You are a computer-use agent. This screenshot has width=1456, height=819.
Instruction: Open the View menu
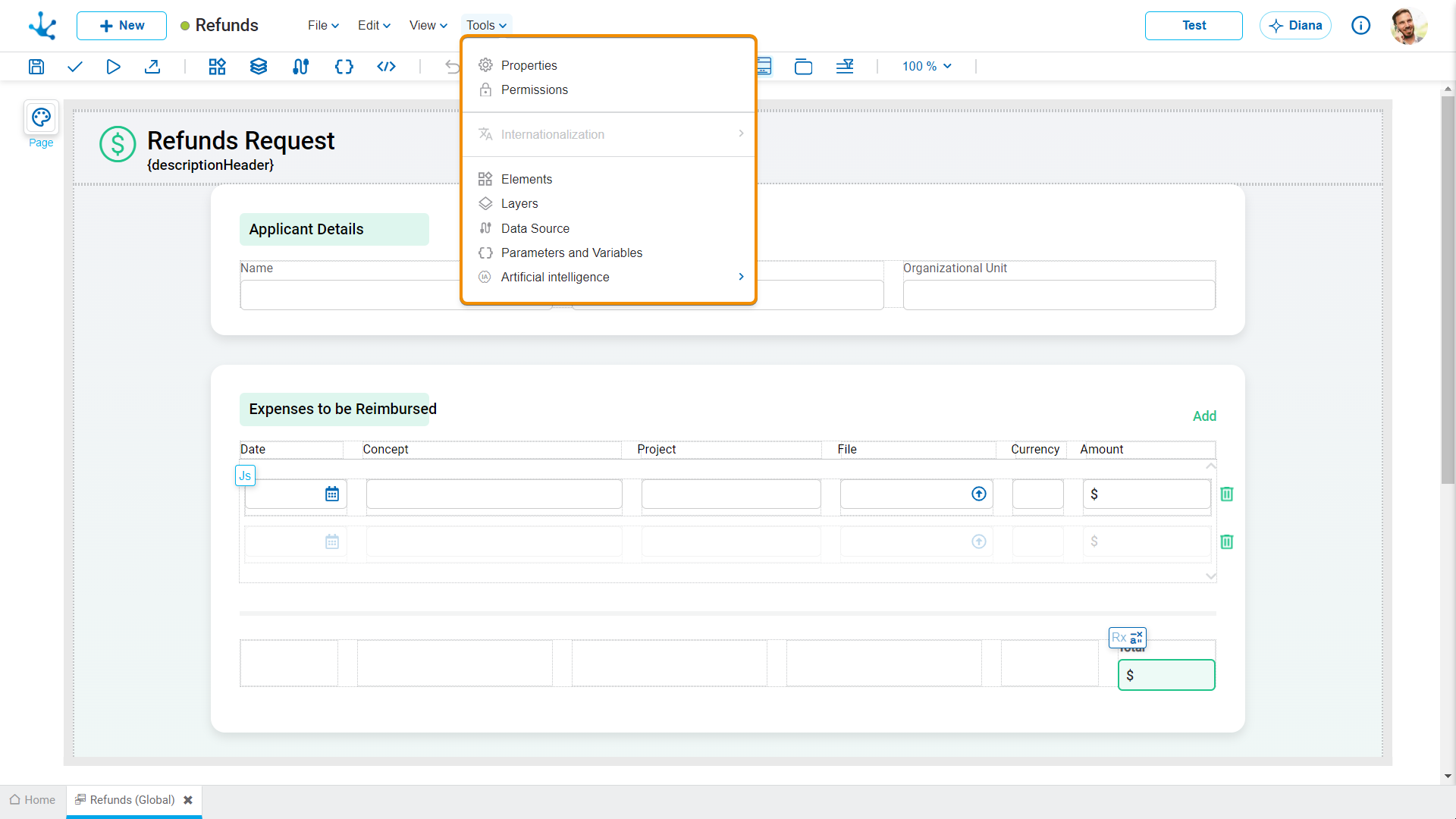point(428,26)
